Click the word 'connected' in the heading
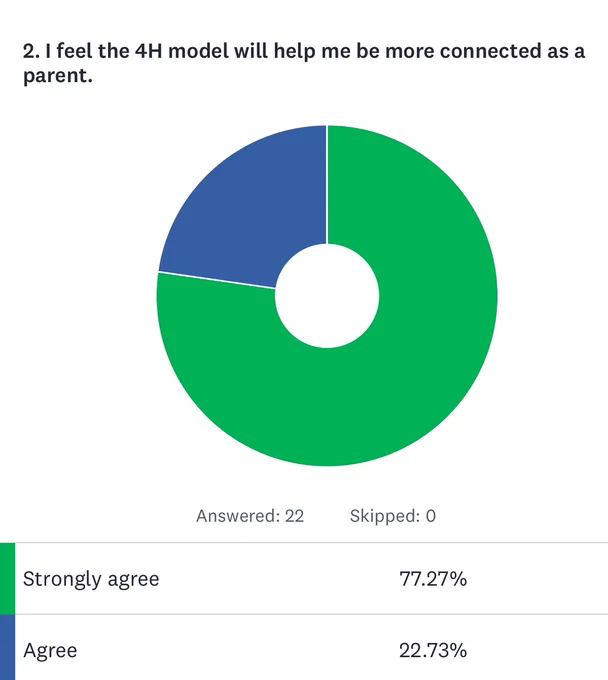 [x=490, y=51]
